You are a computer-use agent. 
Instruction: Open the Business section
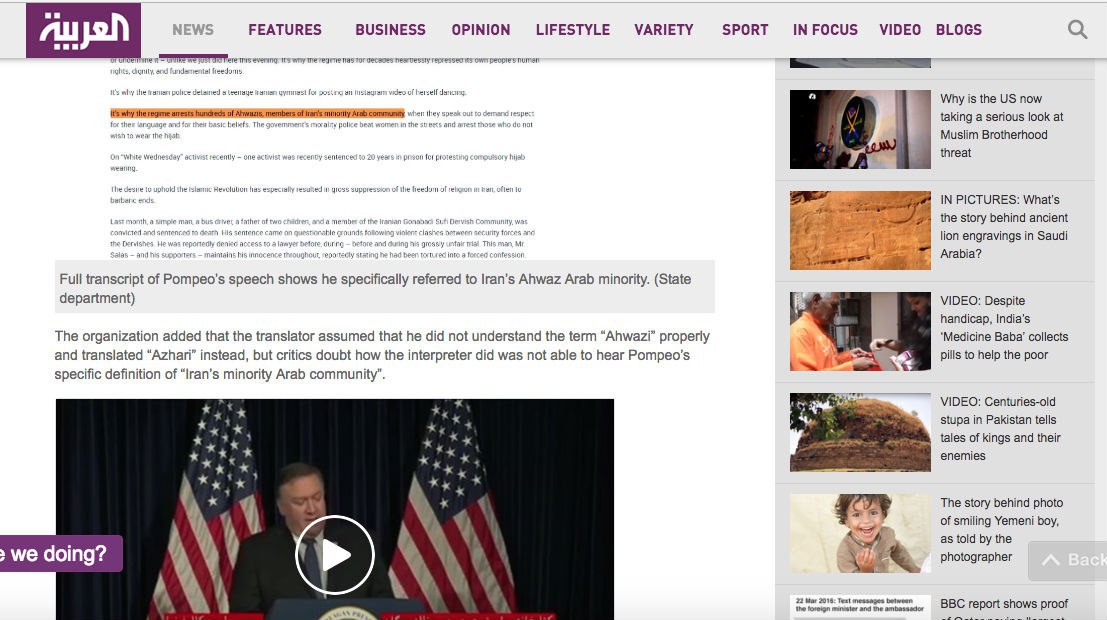(x=390, y=30)
